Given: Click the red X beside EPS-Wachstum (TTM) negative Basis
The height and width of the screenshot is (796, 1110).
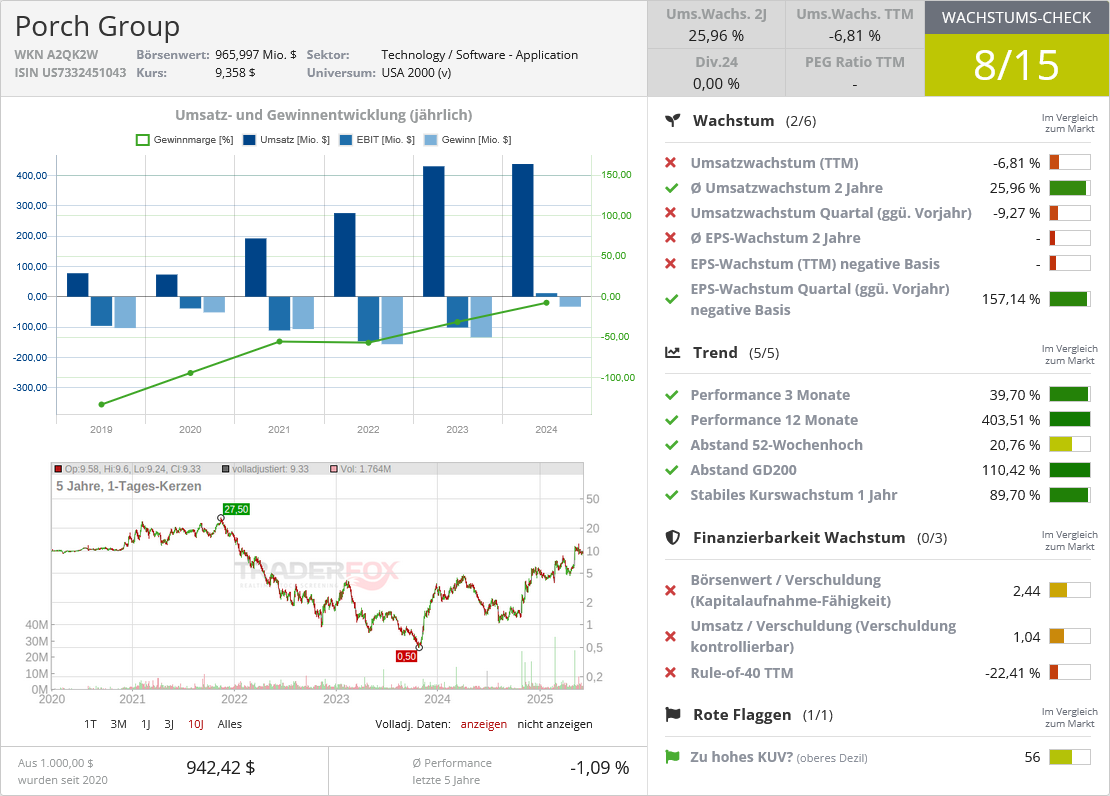Looking at the screenshot, I should (x=671, y=264).
